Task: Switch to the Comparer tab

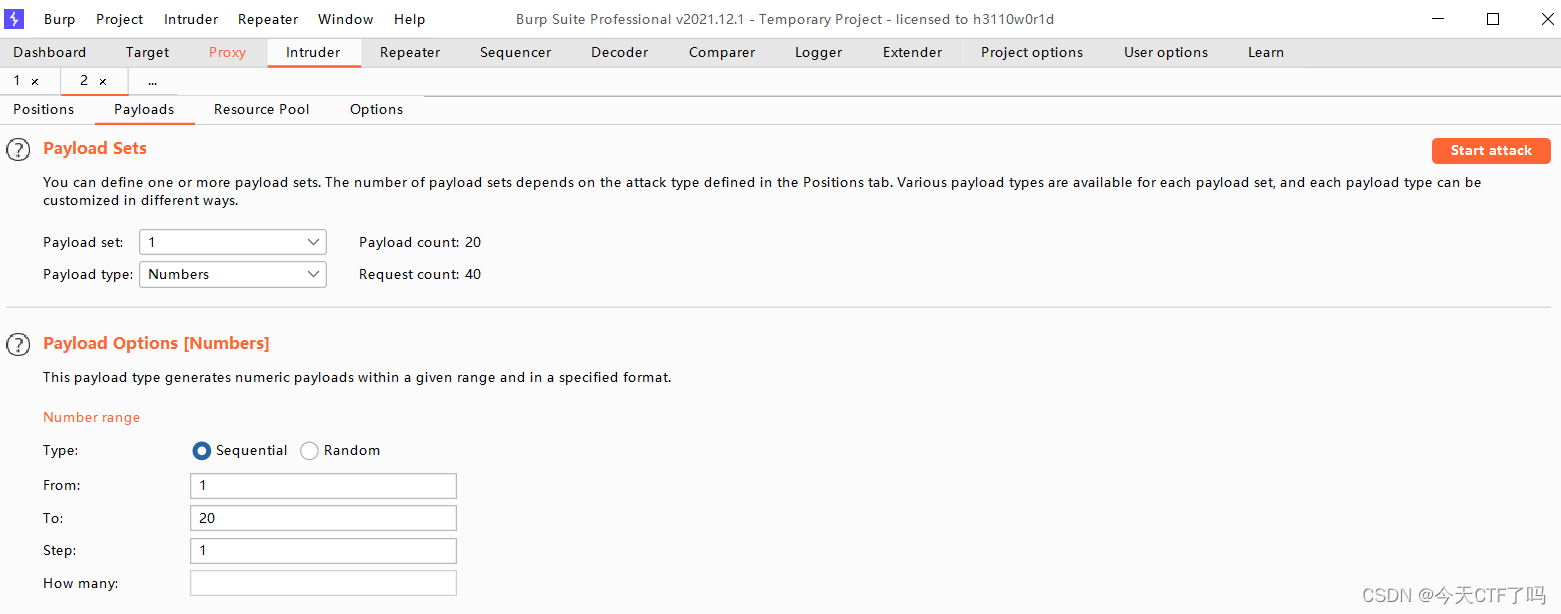Action: click(722, 53)
